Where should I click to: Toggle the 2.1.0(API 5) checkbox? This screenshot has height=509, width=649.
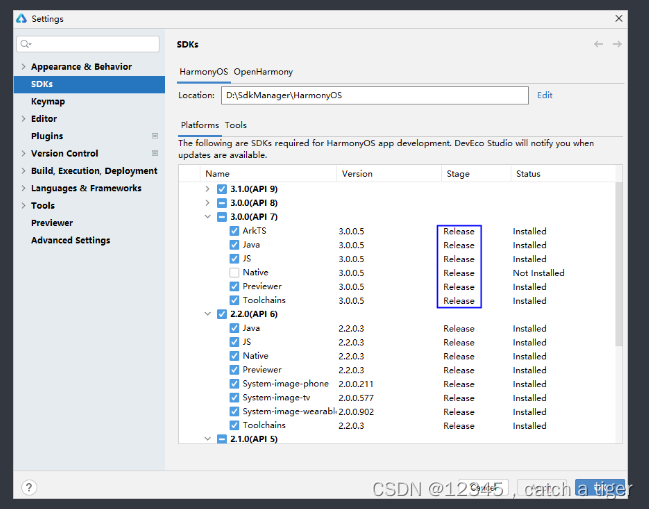pyautogui.click(x=222, y=439)
